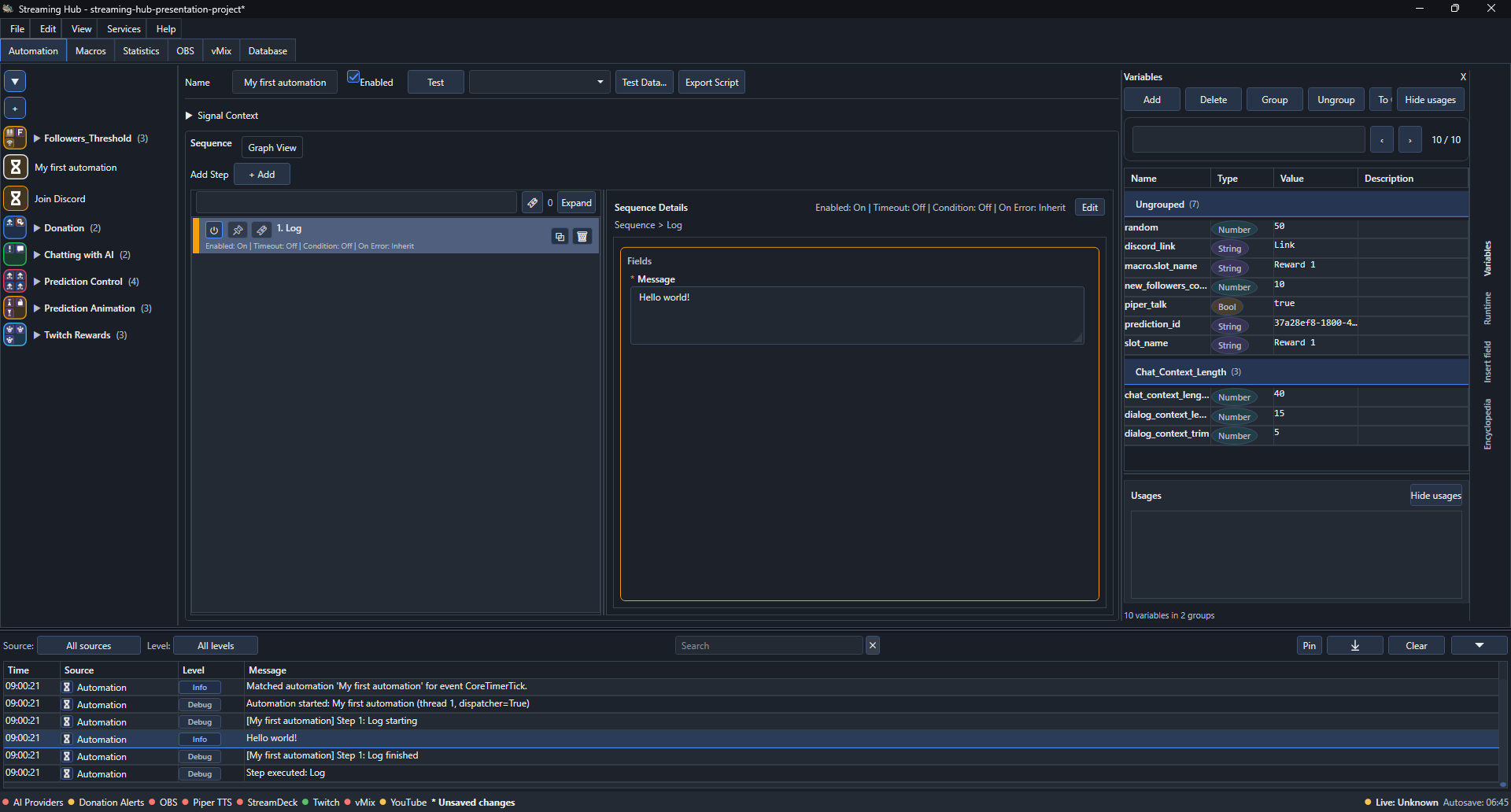Click the Followers_Threshold group icon
1511x812 pixels.
click(x=15, y=138)
